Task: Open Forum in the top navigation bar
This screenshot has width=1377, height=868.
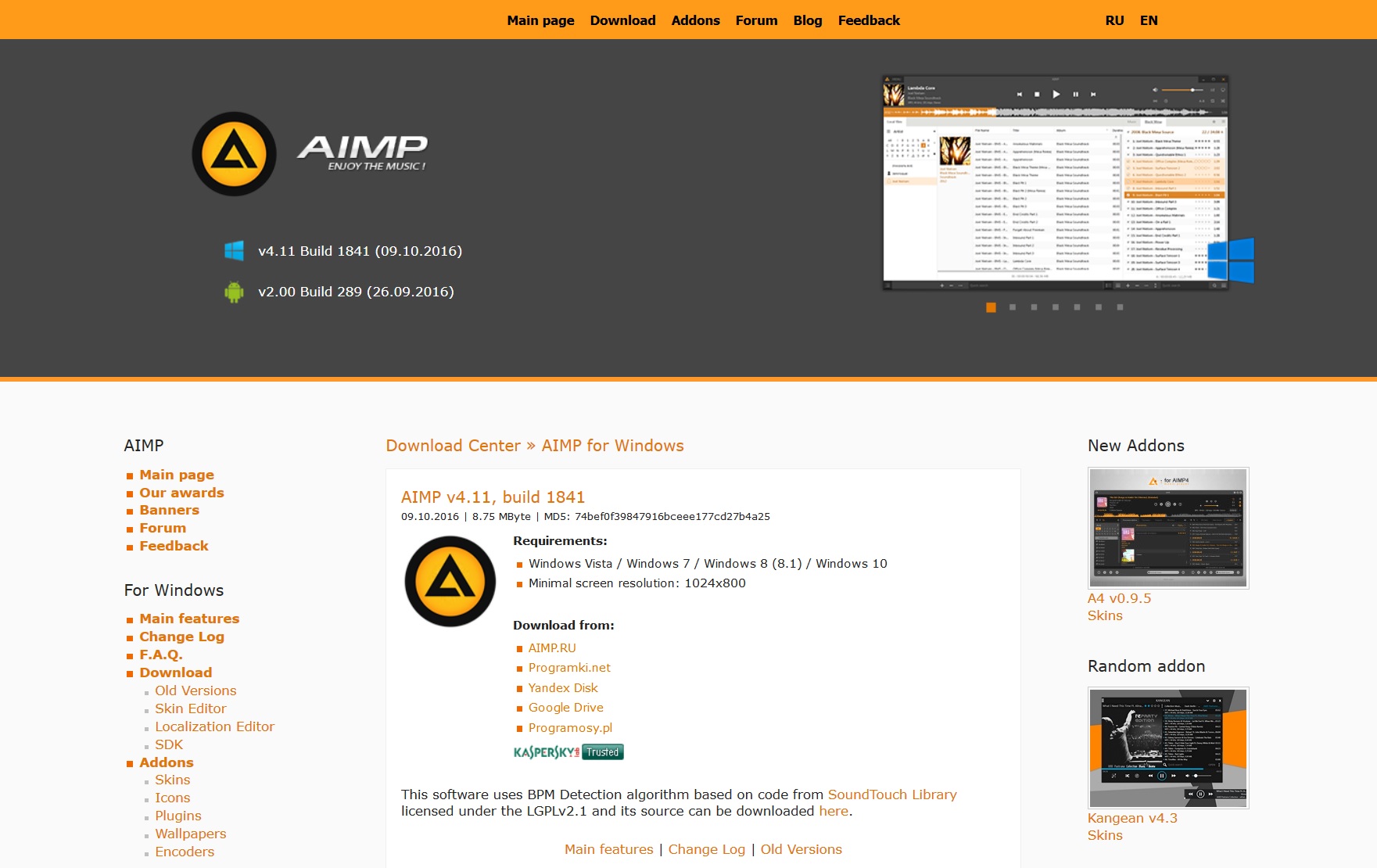Action: (x=756, y=20)
